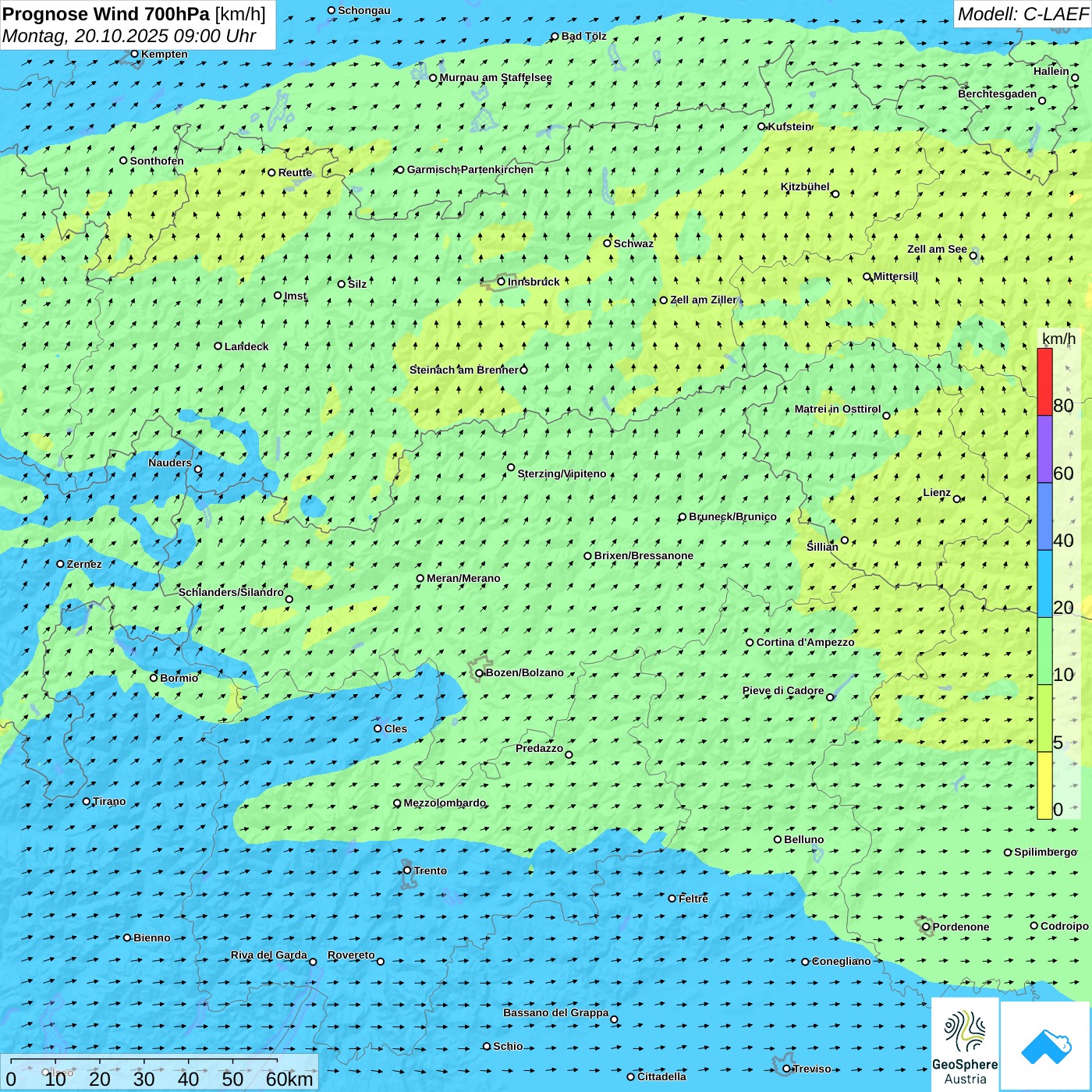Click the Kufstein city marker

[762, 126]
